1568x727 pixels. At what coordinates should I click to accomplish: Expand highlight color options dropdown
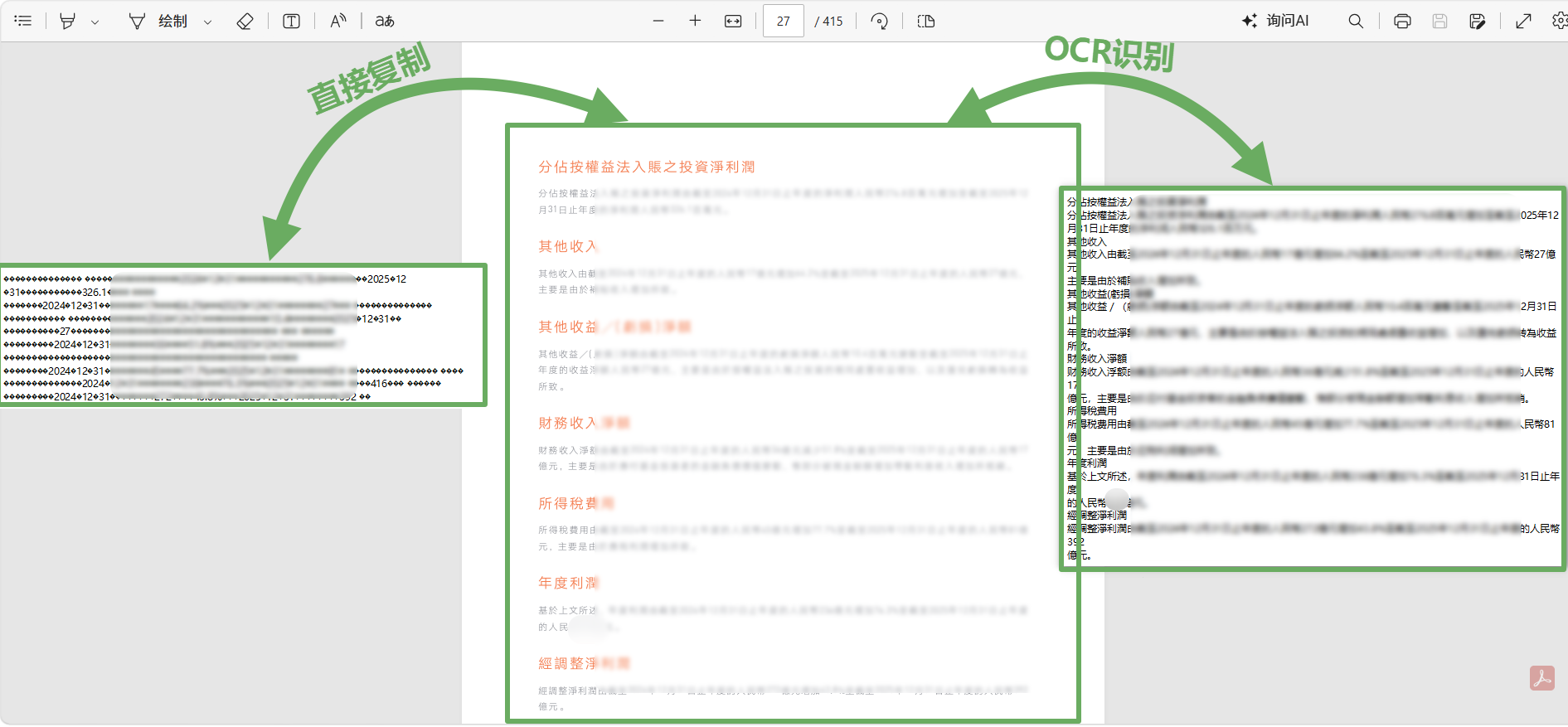pos(95,22)
